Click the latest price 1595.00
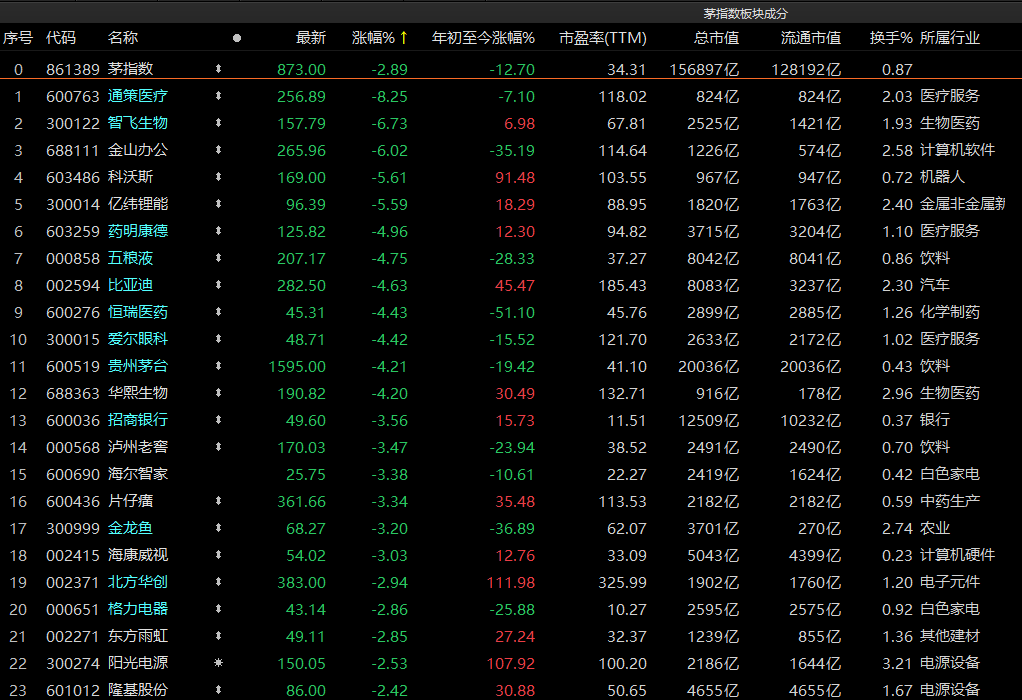 point(297,367)
